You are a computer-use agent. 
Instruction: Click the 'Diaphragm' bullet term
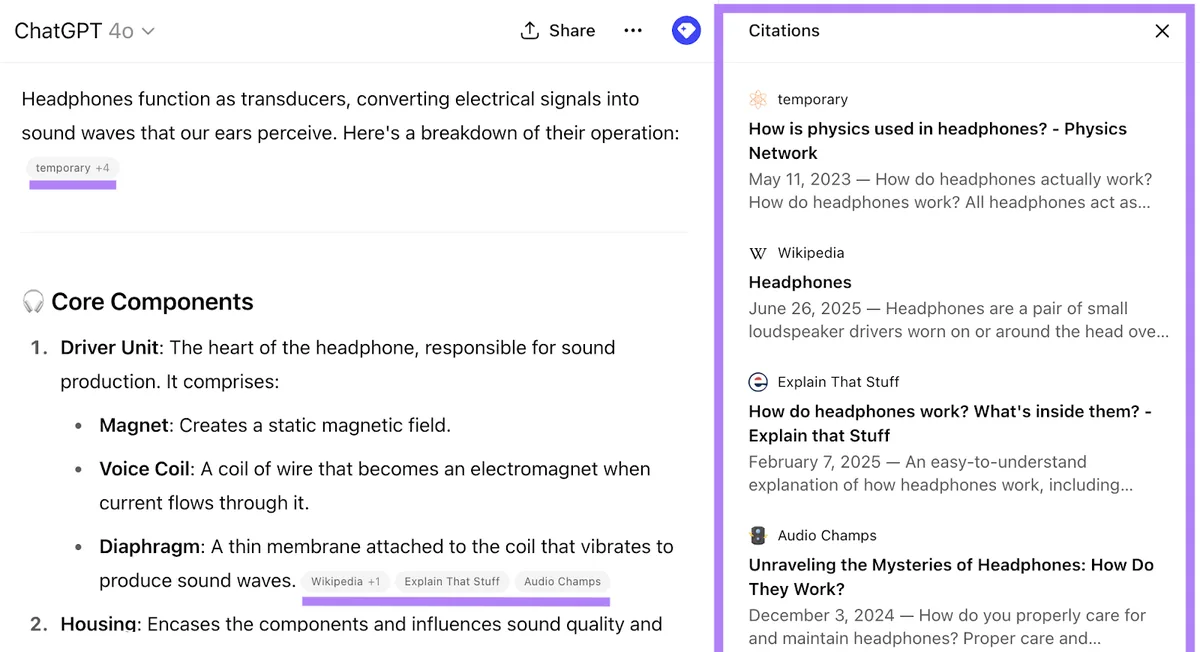150,547
